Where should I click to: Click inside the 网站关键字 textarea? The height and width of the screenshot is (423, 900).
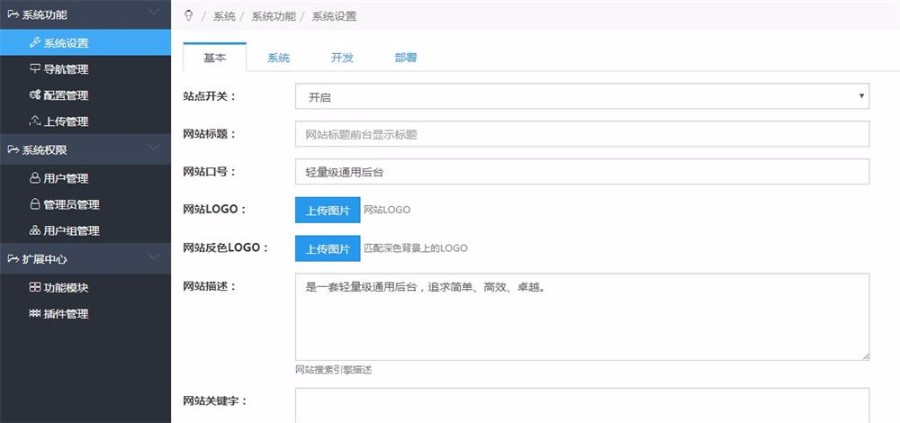(x=582, y=405)
